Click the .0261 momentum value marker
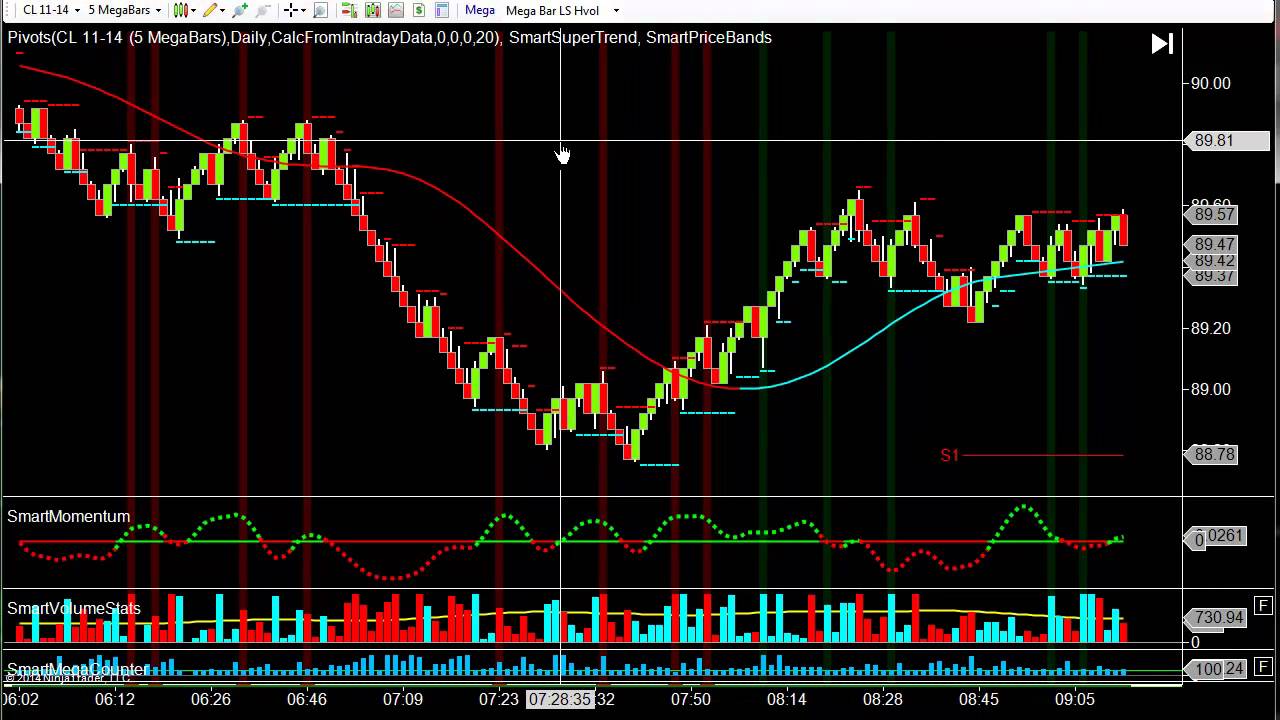This screenshot has height=720, width=1280. coord(1216,537)
